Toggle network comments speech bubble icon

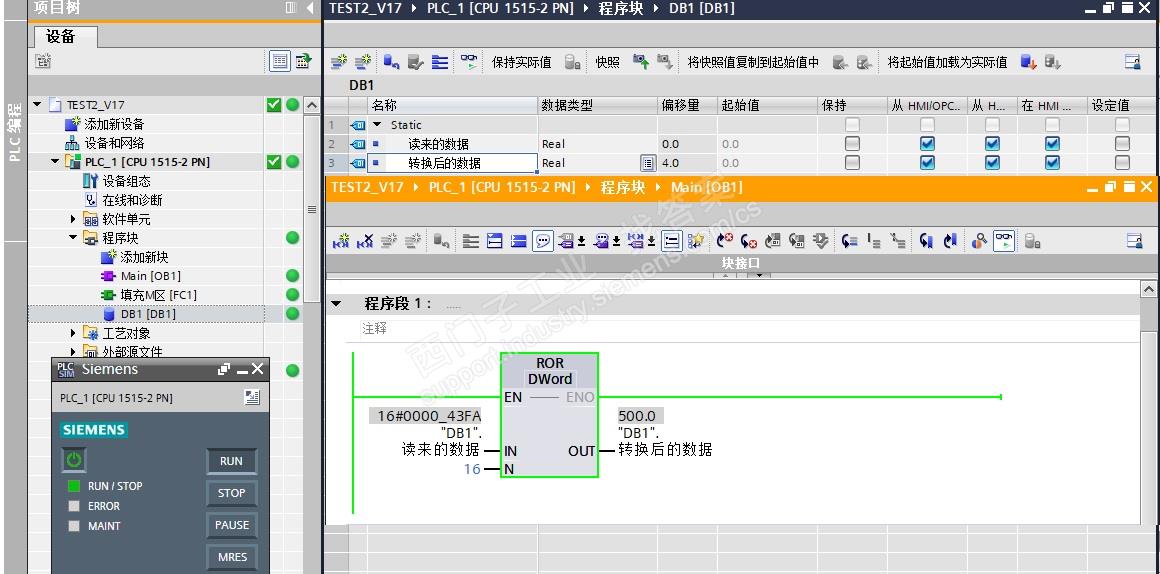tap(543, 240)
